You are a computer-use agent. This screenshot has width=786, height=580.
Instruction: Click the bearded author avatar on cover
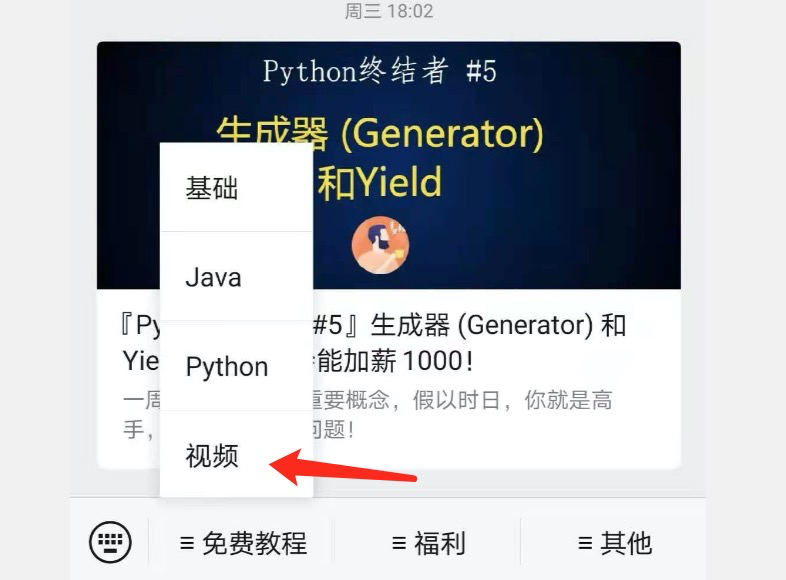(380, 245)
